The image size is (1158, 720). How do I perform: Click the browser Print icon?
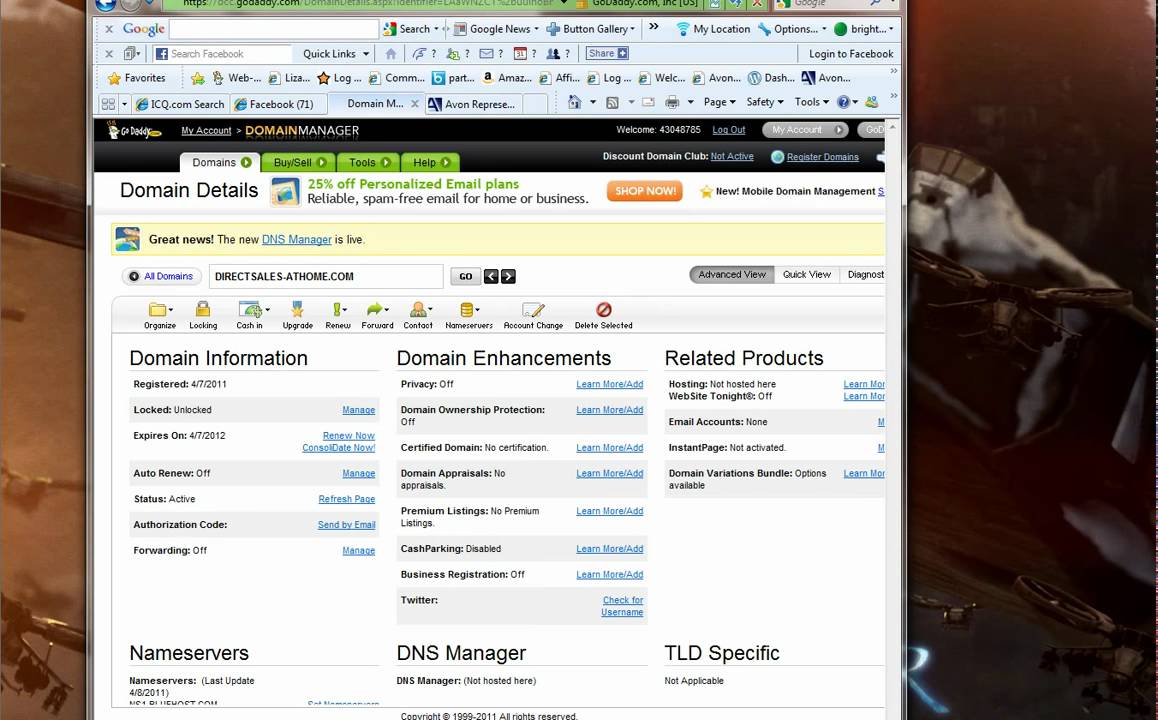(672, 102)
